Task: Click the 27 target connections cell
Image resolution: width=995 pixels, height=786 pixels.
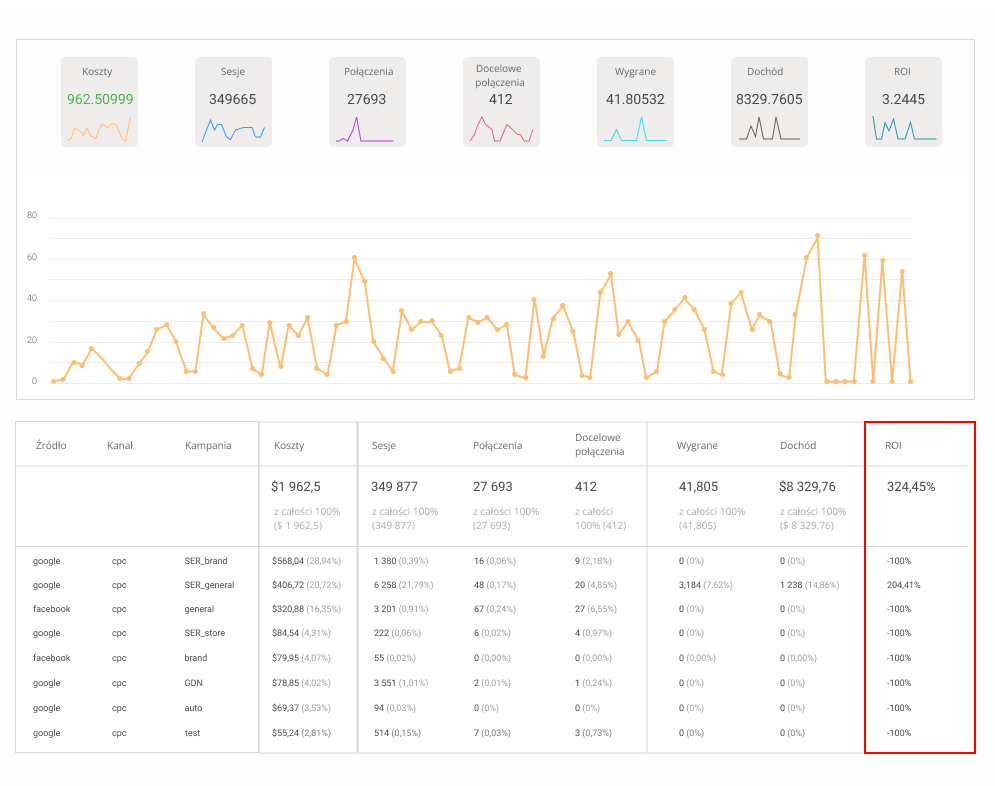Action: click(595, 609)
